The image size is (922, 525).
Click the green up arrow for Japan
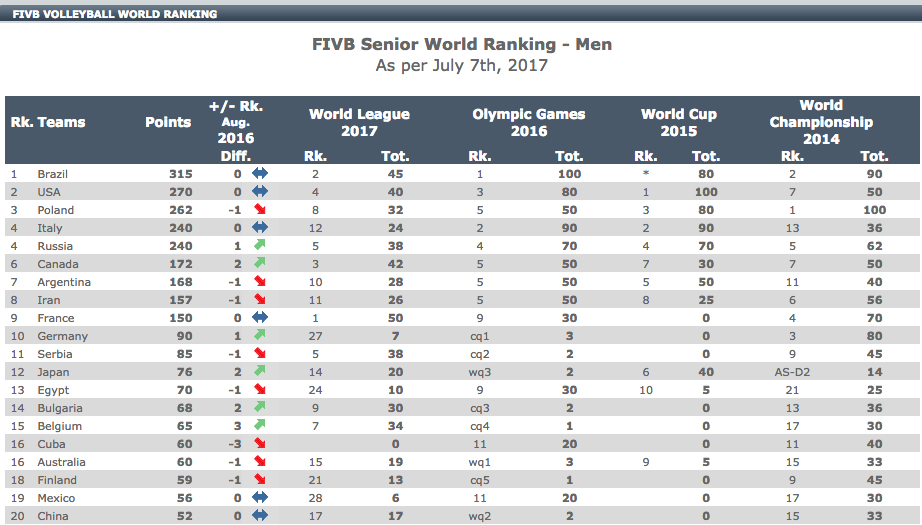click(x=260, y=372)
